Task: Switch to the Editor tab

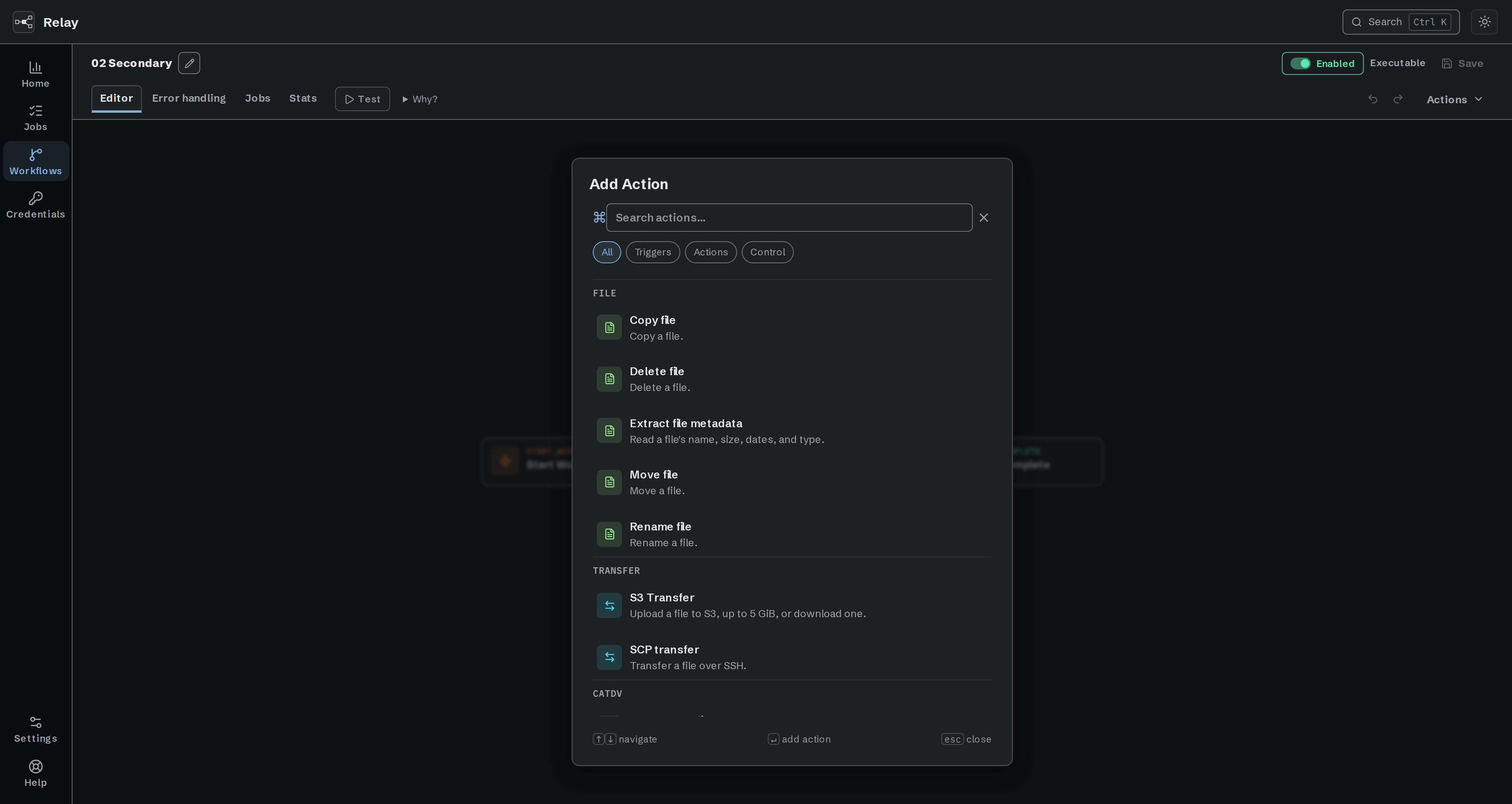Action: click(x=116, y=99)
